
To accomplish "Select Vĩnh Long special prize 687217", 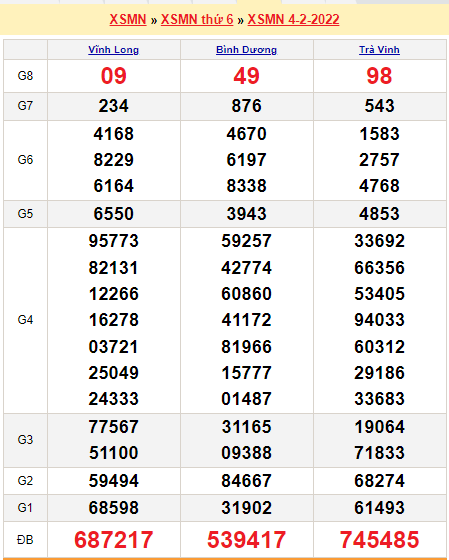I will (x=114, y=539).
